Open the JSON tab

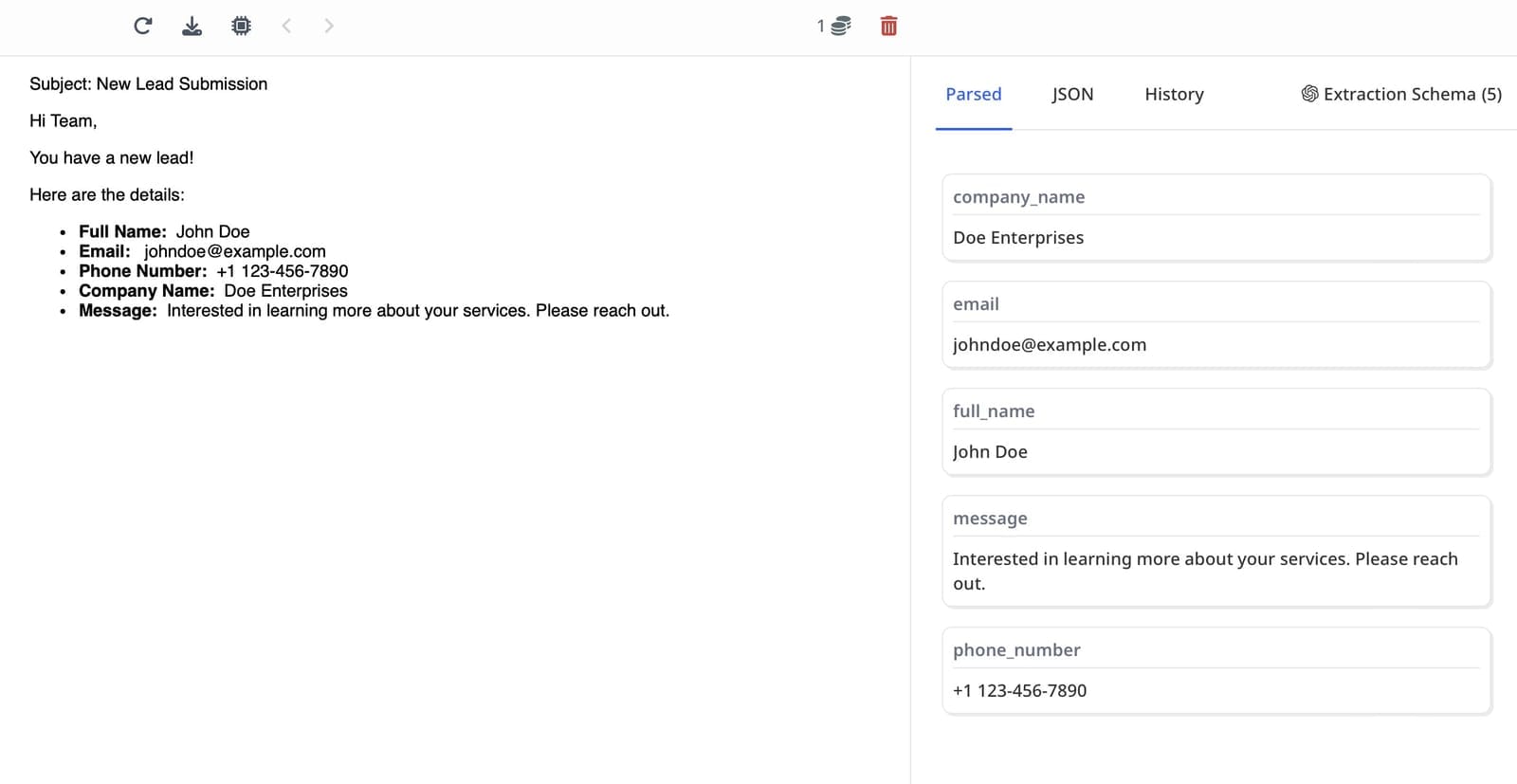point(1072,94)
